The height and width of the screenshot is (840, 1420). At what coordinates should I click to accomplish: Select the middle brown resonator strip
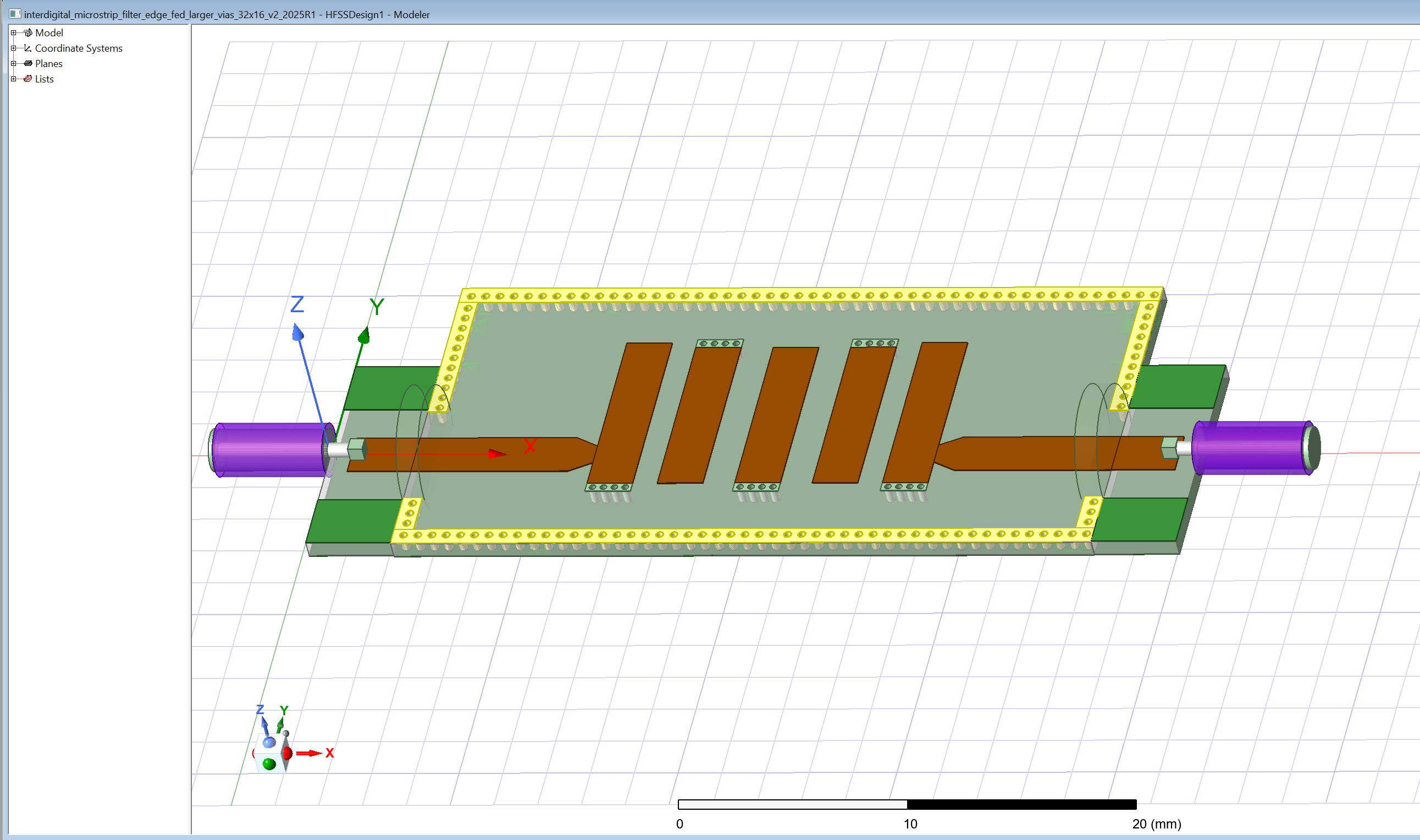click(x=776, y=416)
